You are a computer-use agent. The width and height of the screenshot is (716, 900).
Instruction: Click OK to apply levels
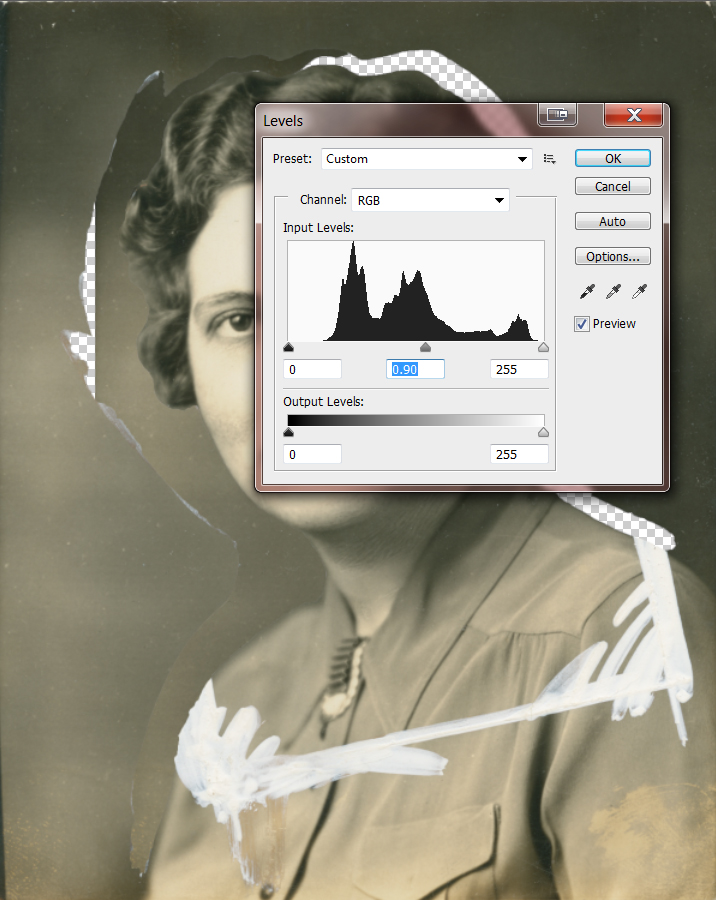pos(612,158)
